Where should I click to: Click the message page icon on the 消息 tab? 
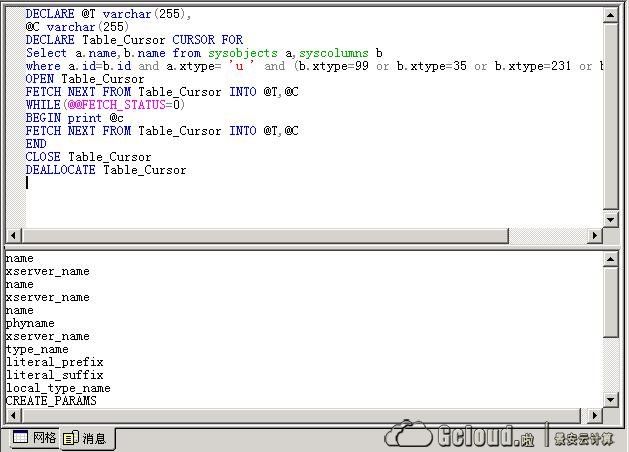pos(70,438)
